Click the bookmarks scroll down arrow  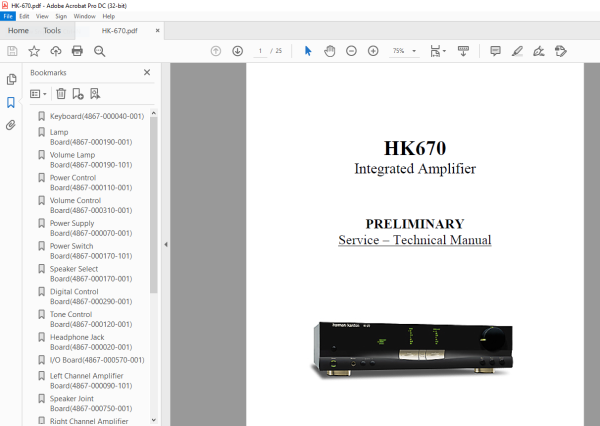click(154, 420)
